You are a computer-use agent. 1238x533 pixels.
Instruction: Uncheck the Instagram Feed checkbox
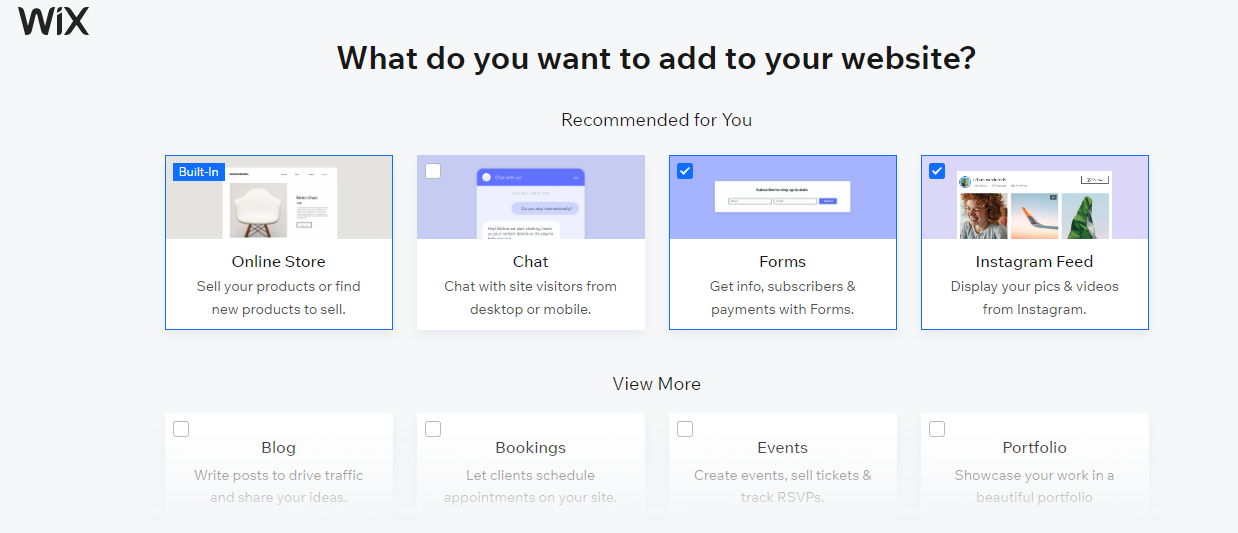[x=937, y=171]
